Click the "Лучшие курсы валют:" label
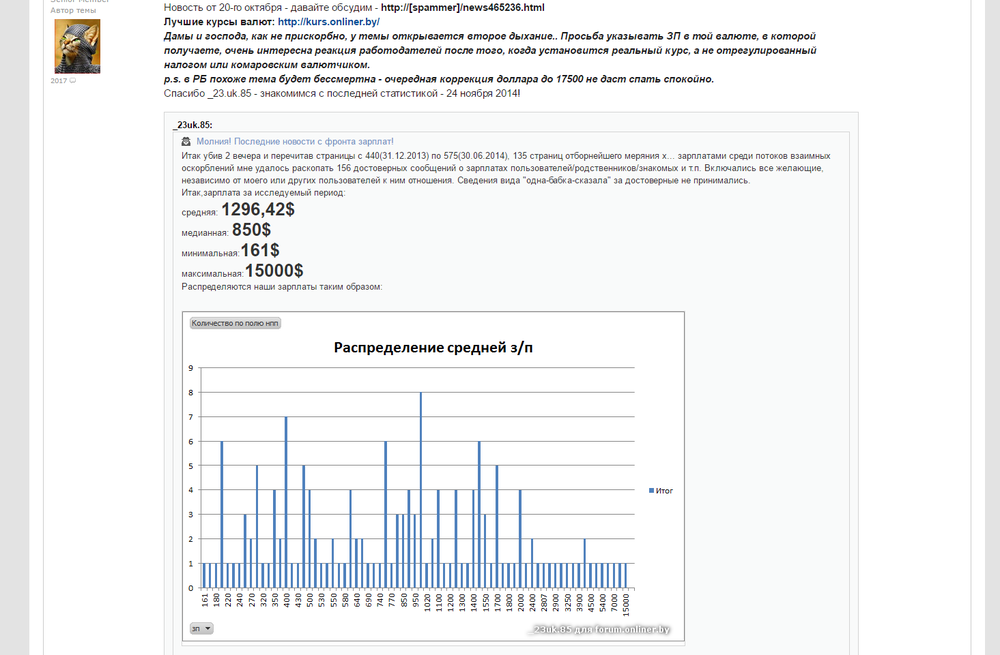This screenshot has height=655, width=1000. pos(219,22)
